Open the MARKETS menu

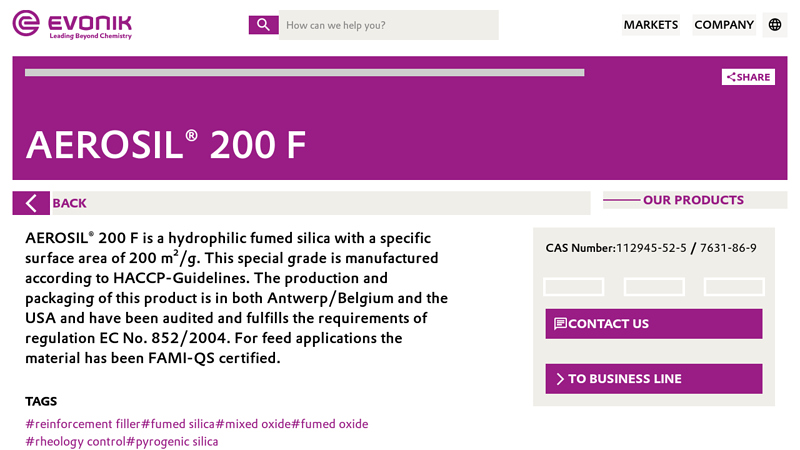point(650,25)
